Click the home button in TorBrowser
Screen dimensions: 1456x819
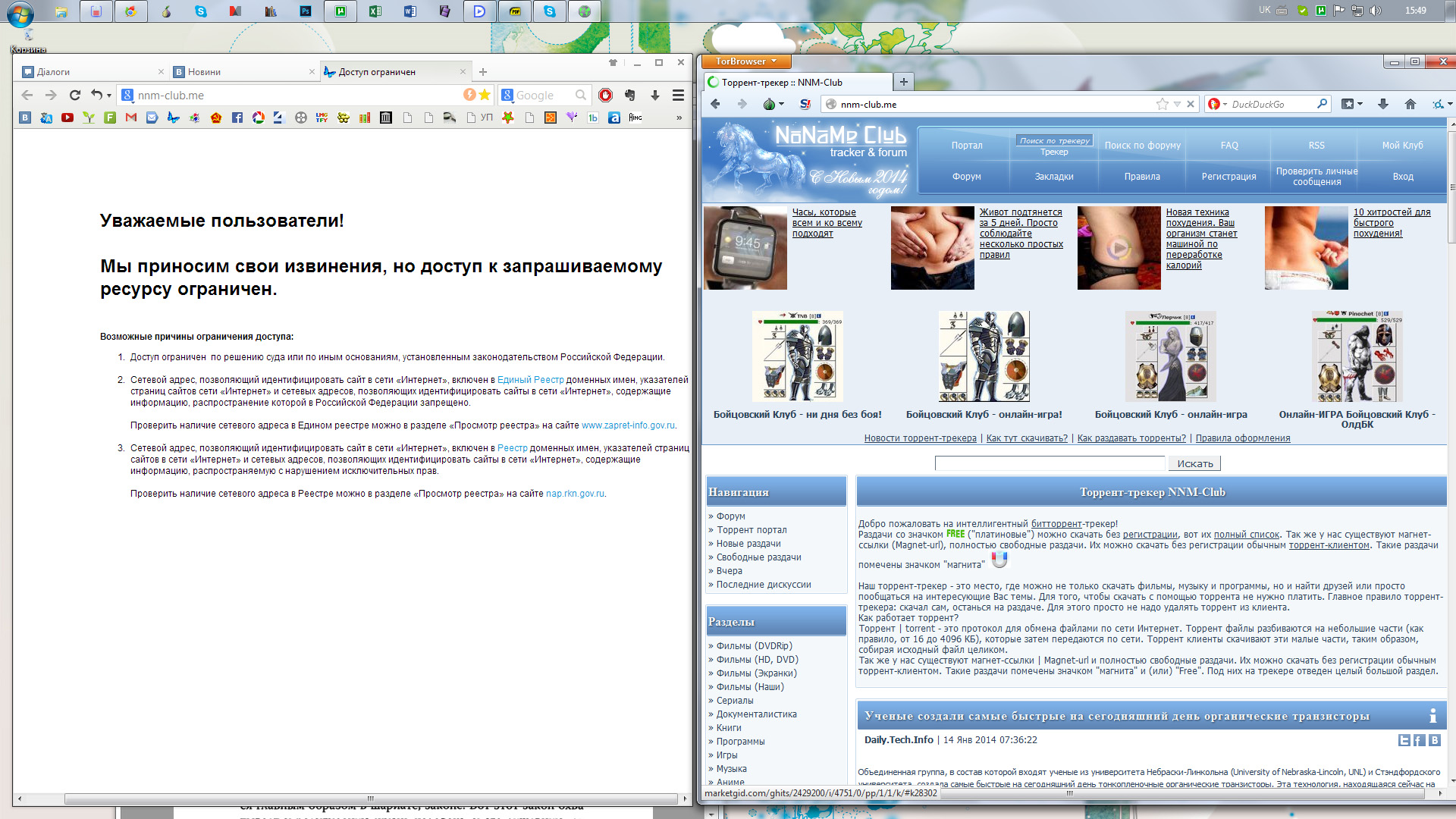1410,105
